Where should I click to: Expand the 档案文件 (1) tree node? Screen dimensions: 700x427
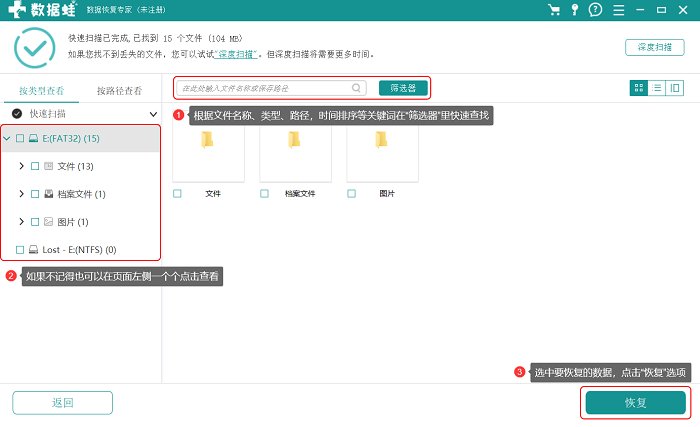pos(21,194)
